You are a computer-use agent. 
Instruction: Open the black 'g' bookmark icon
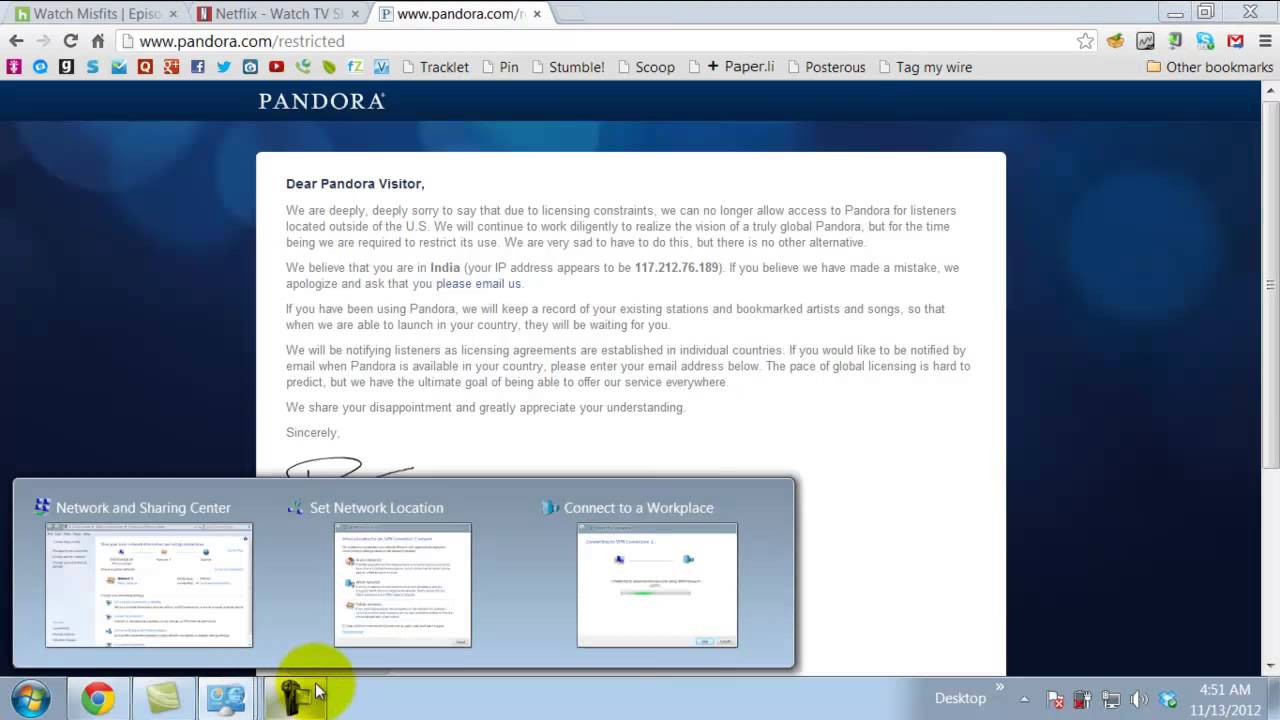point(66,67)
